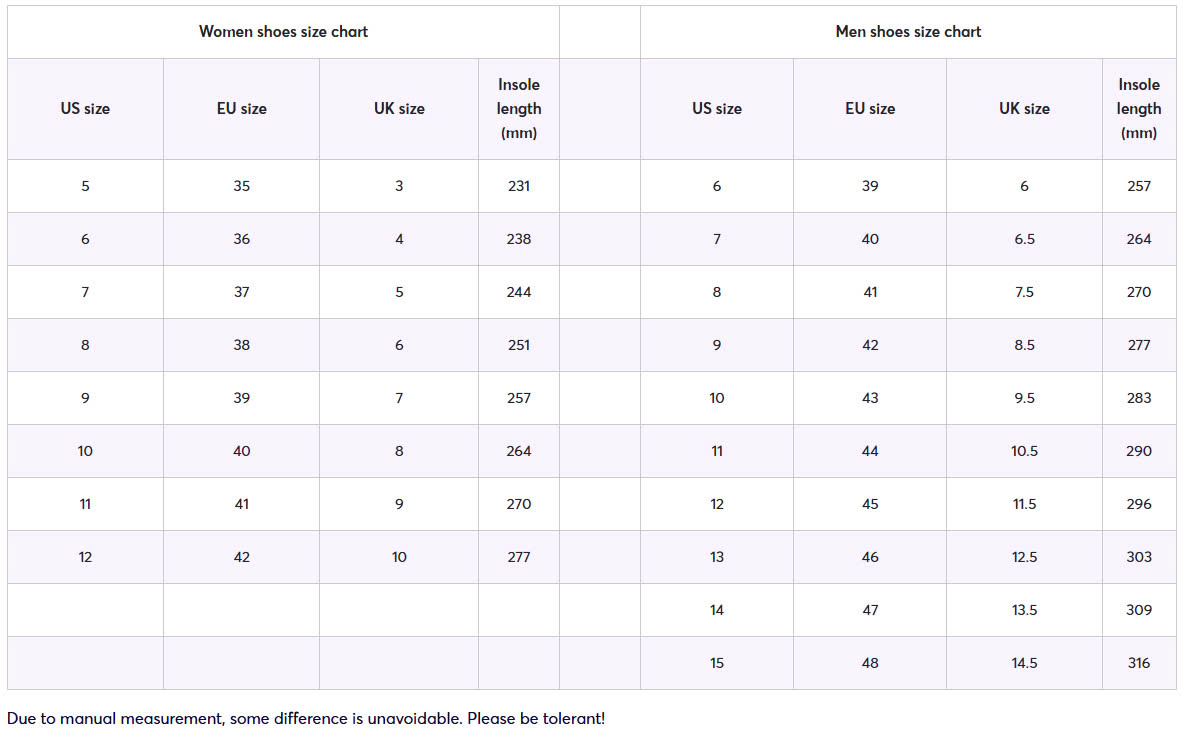Image resolution: width=1184 pixels, height=729 pixels.
Task: Select the women's US size column header
Action: coord(85,109)
